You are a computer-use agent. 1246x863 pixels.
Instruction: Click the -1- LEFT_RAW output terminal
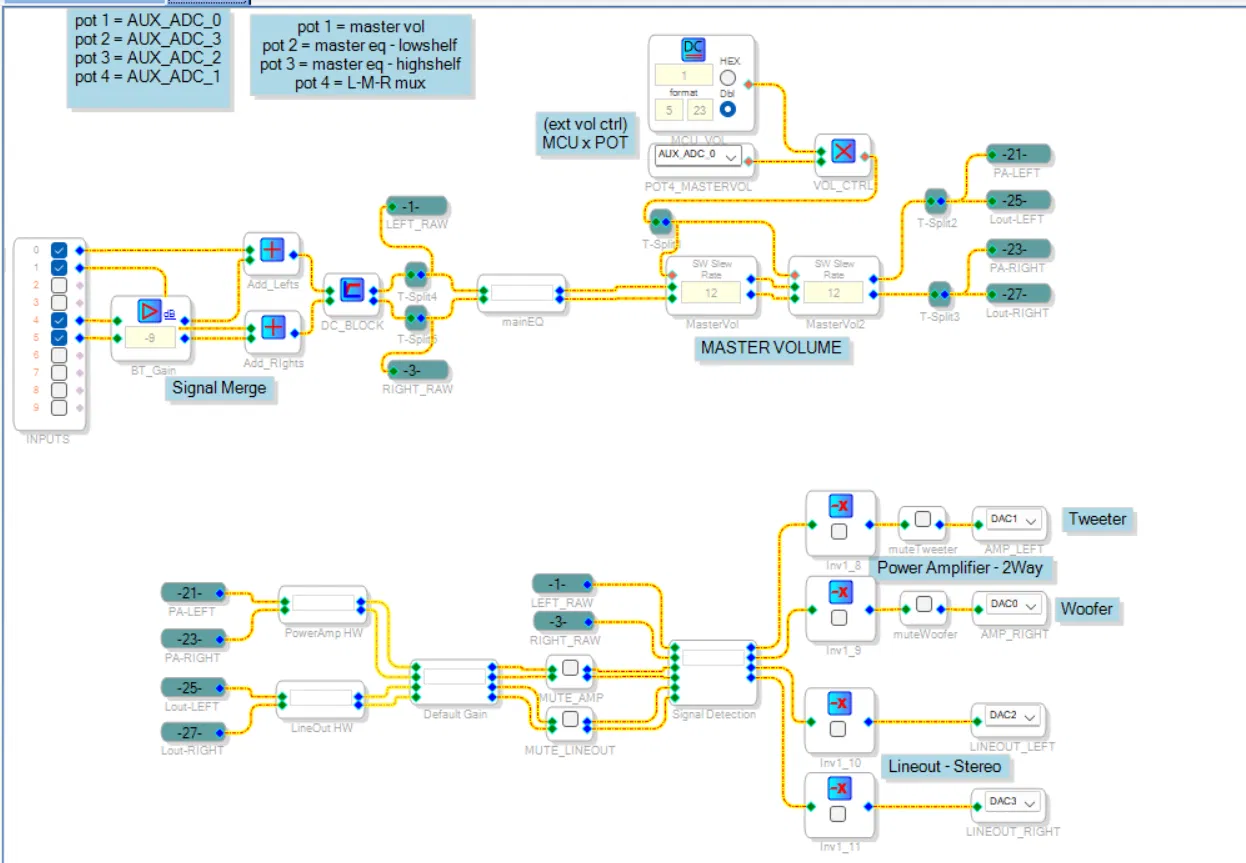pyautogui.click(x=418, y=205)
